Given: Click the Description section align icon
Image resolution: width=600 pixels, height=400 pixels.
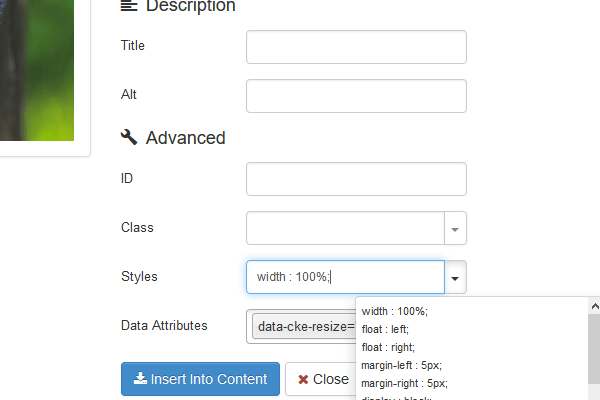Looking at the screenshot, I should click(x=128, y=6).
